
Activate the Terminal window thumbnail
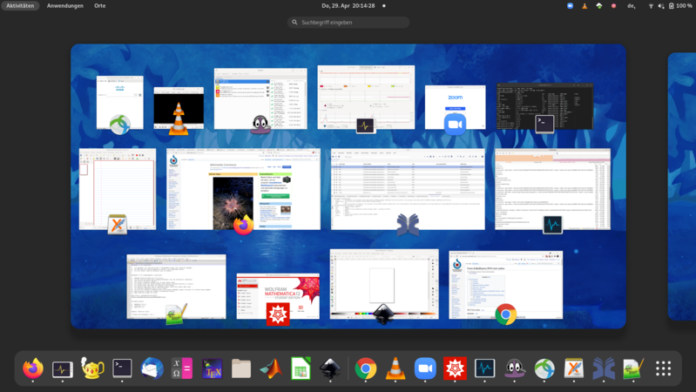(x=545, y=106)
